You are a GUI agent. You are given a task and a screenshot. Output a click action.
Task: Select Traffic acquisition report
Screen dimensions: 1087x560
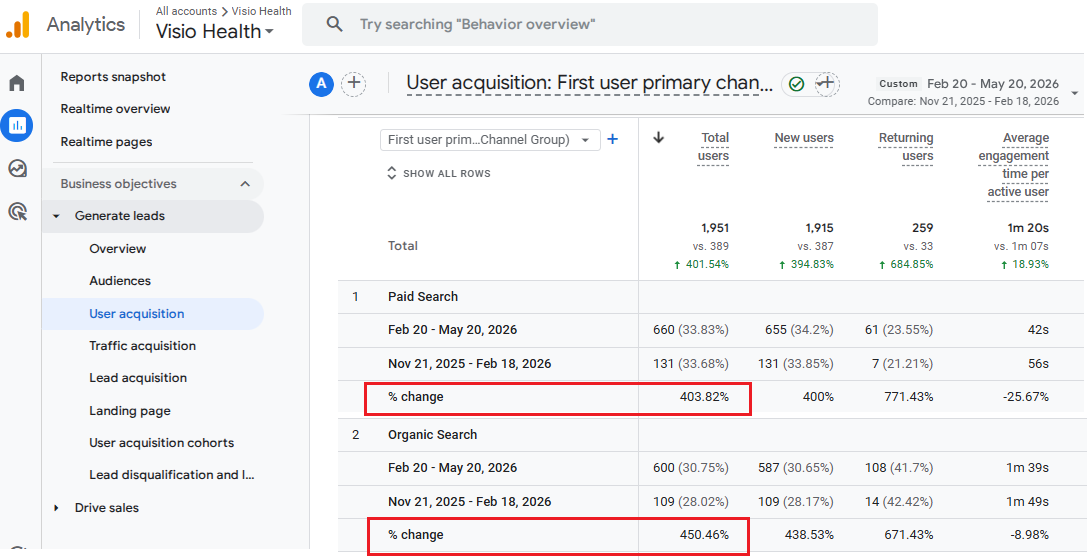[142, 346]
